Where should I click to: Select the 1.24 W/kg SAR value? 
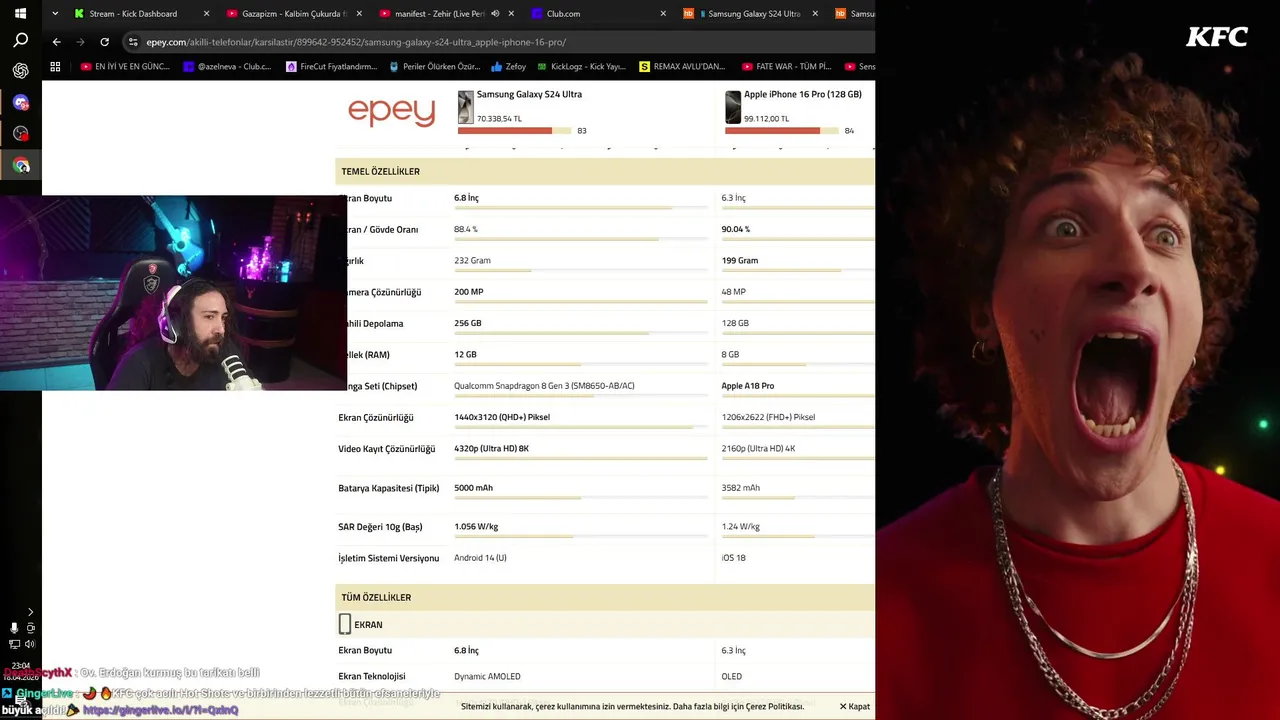pos(740,527)
